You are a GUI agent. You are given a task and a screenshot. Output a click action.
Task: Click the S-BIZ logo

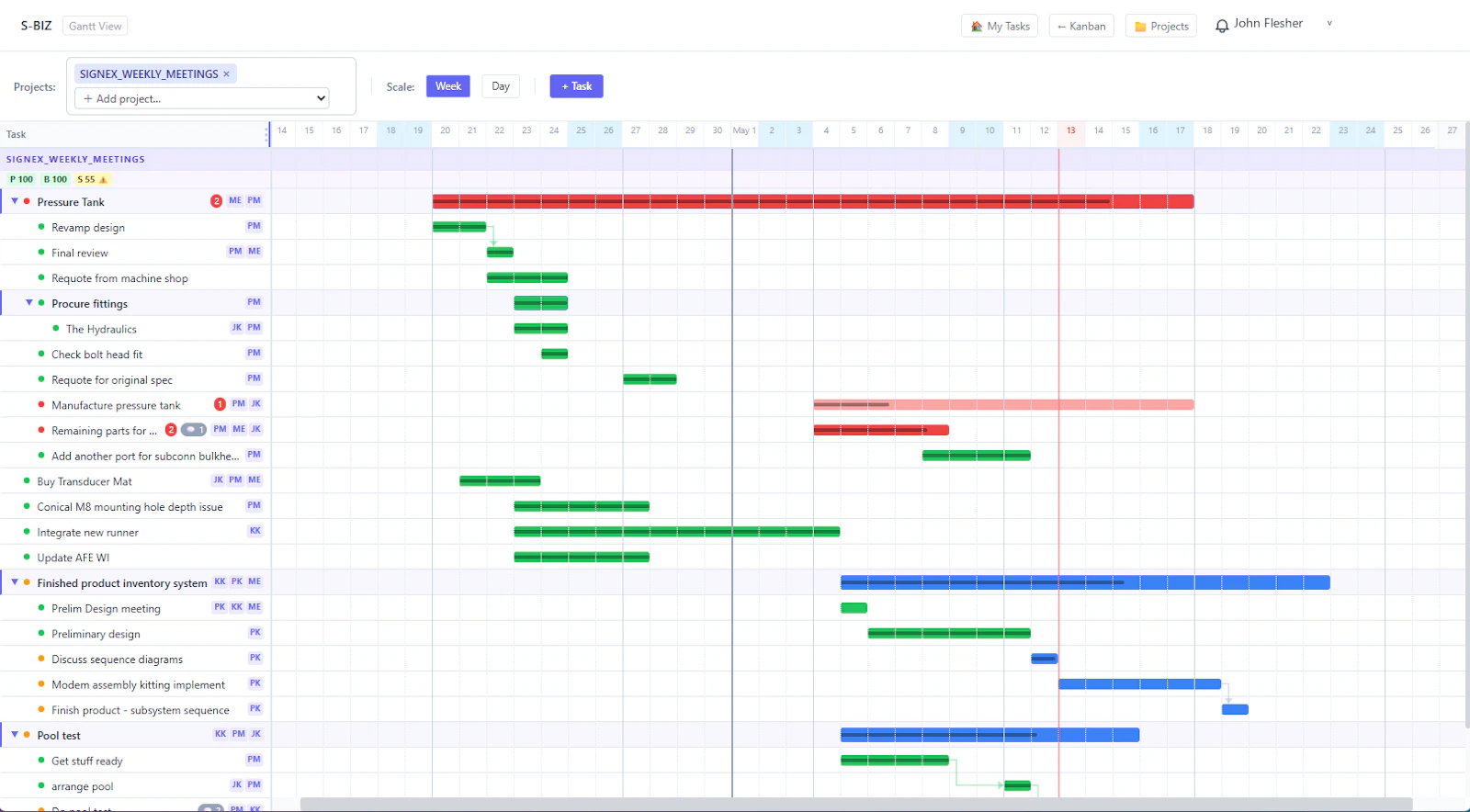pyautogui.click(x=36, y=26)
